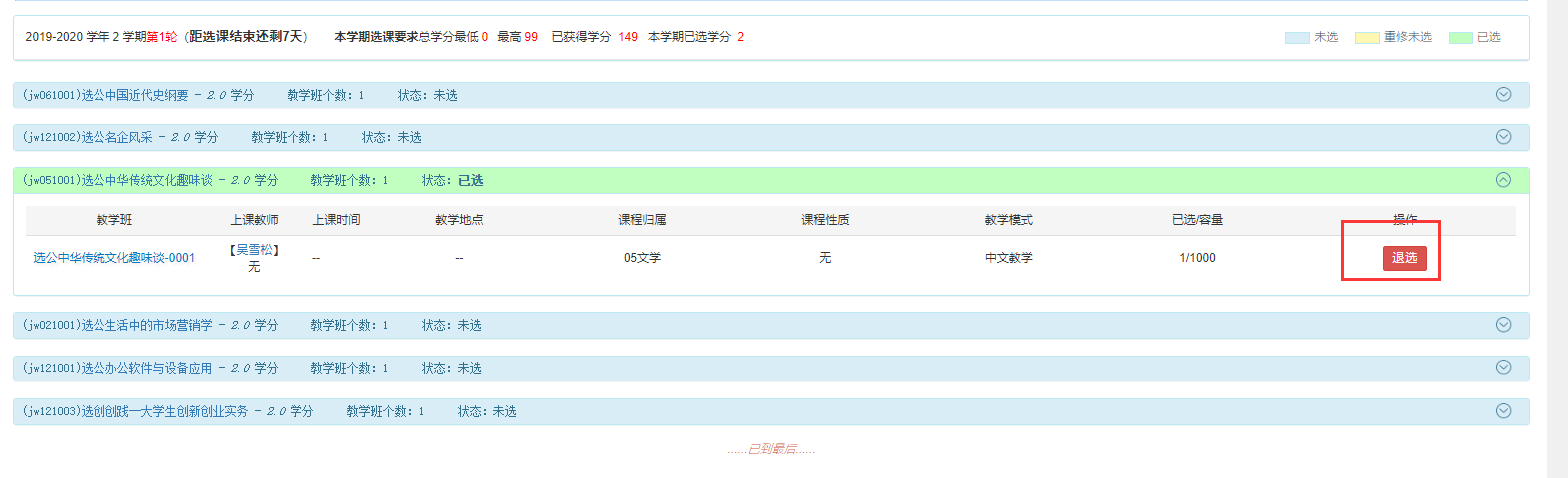
Task: Expand the jw121003 创新创业实务 chevron icon
Action: [x=1503, y=411]
